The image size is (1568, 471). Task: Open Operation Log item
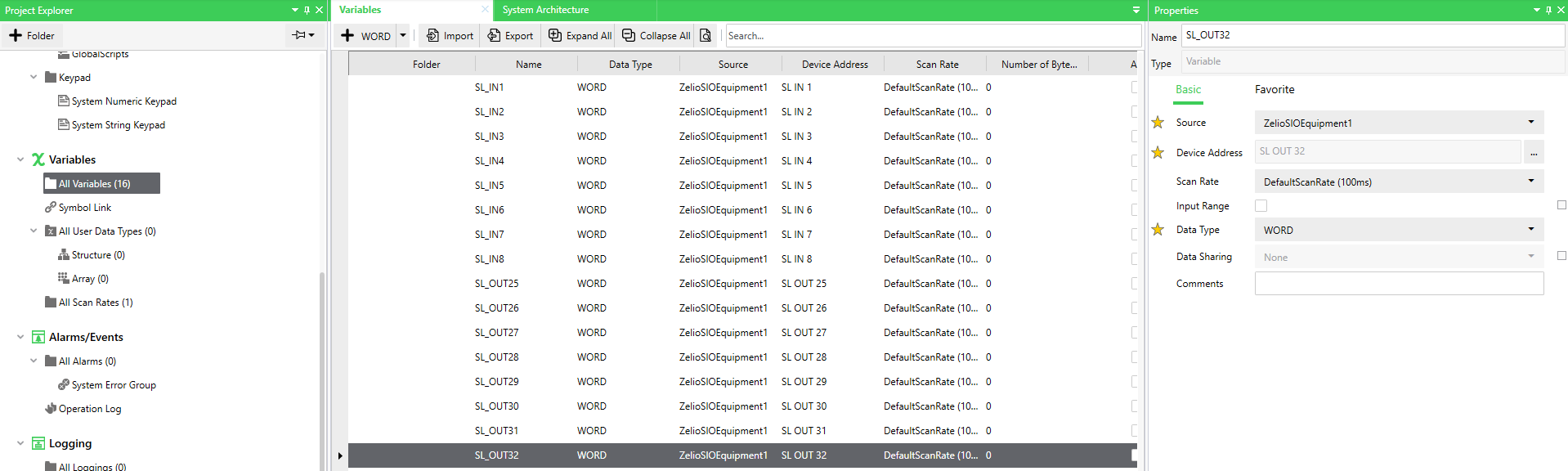(90, 409)
